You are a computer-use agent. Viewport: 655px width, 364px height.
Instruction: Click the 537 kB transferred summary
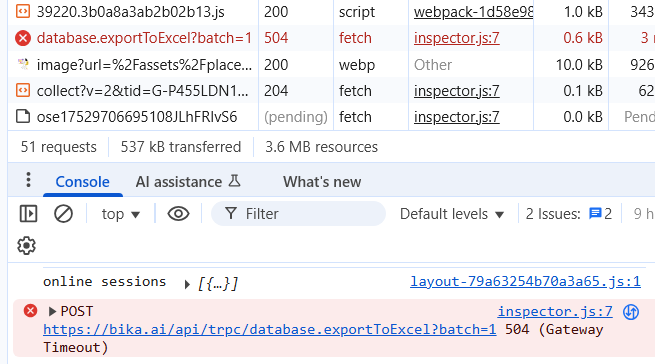(x=181, y=147)
